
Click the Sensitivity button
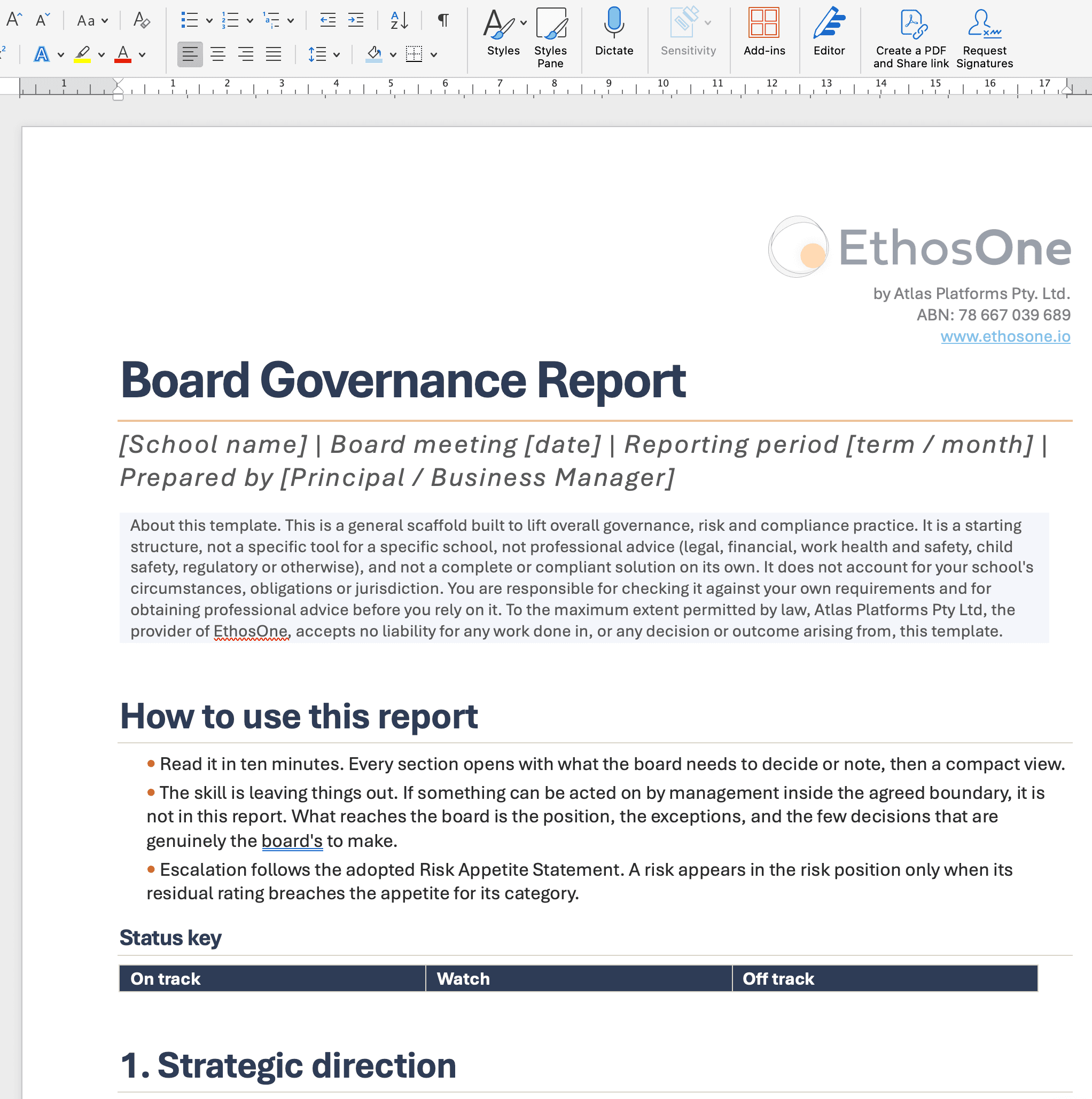(x=689, y=32)
